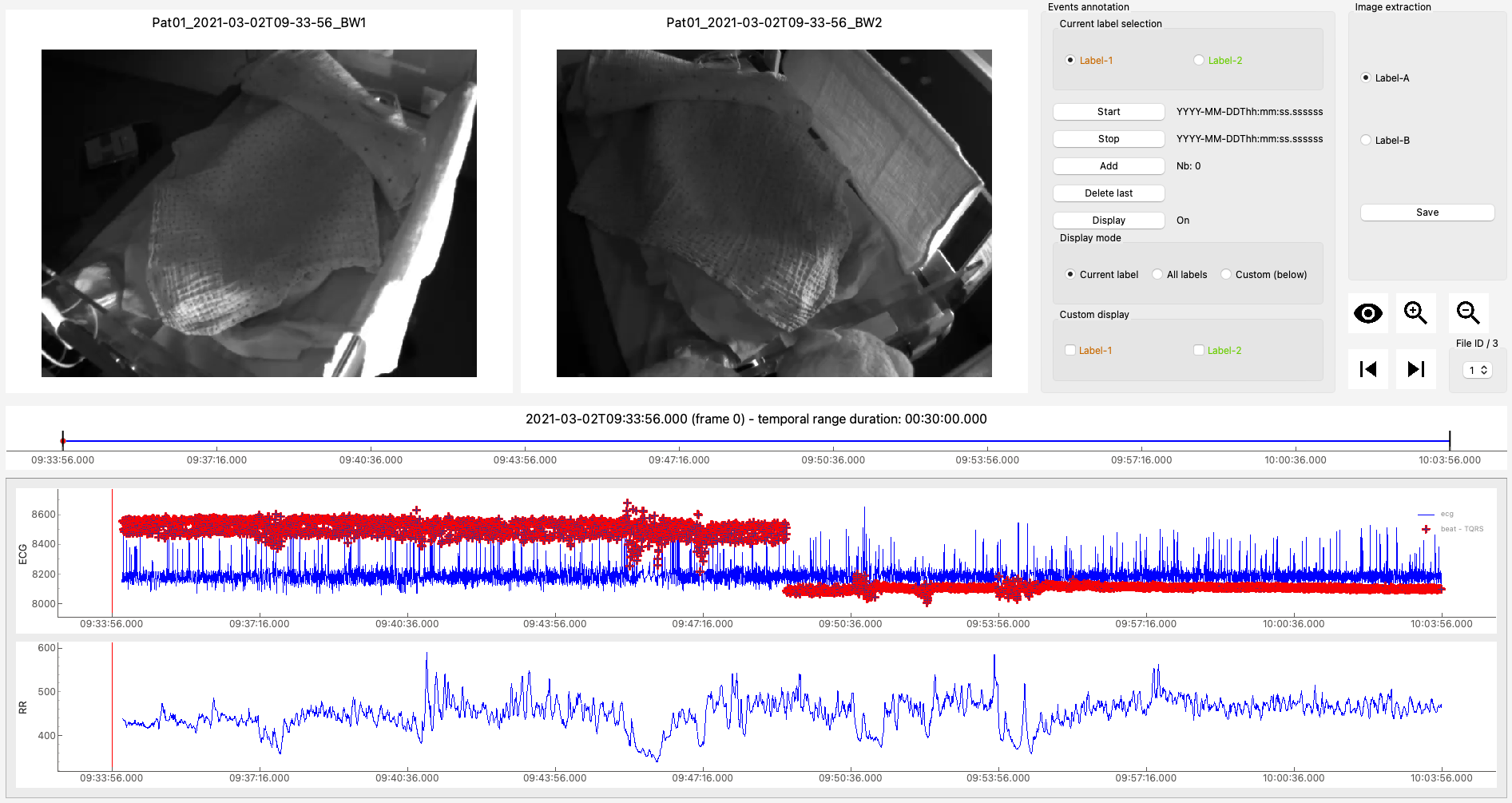Click the Start button
This screenshot has height=803, width=1512.
click(1109, 112)
